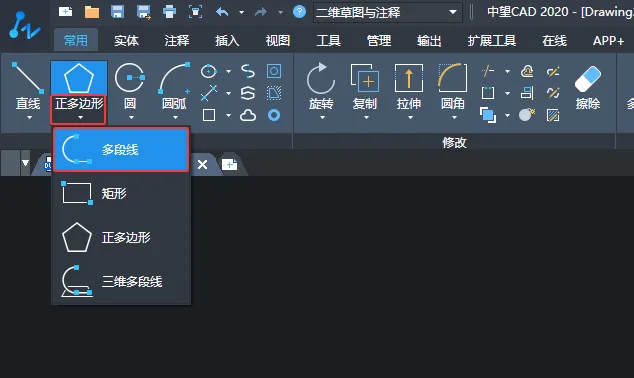
Task: Open plot preview icon beside the printer
Action: [x=195, y=12]
